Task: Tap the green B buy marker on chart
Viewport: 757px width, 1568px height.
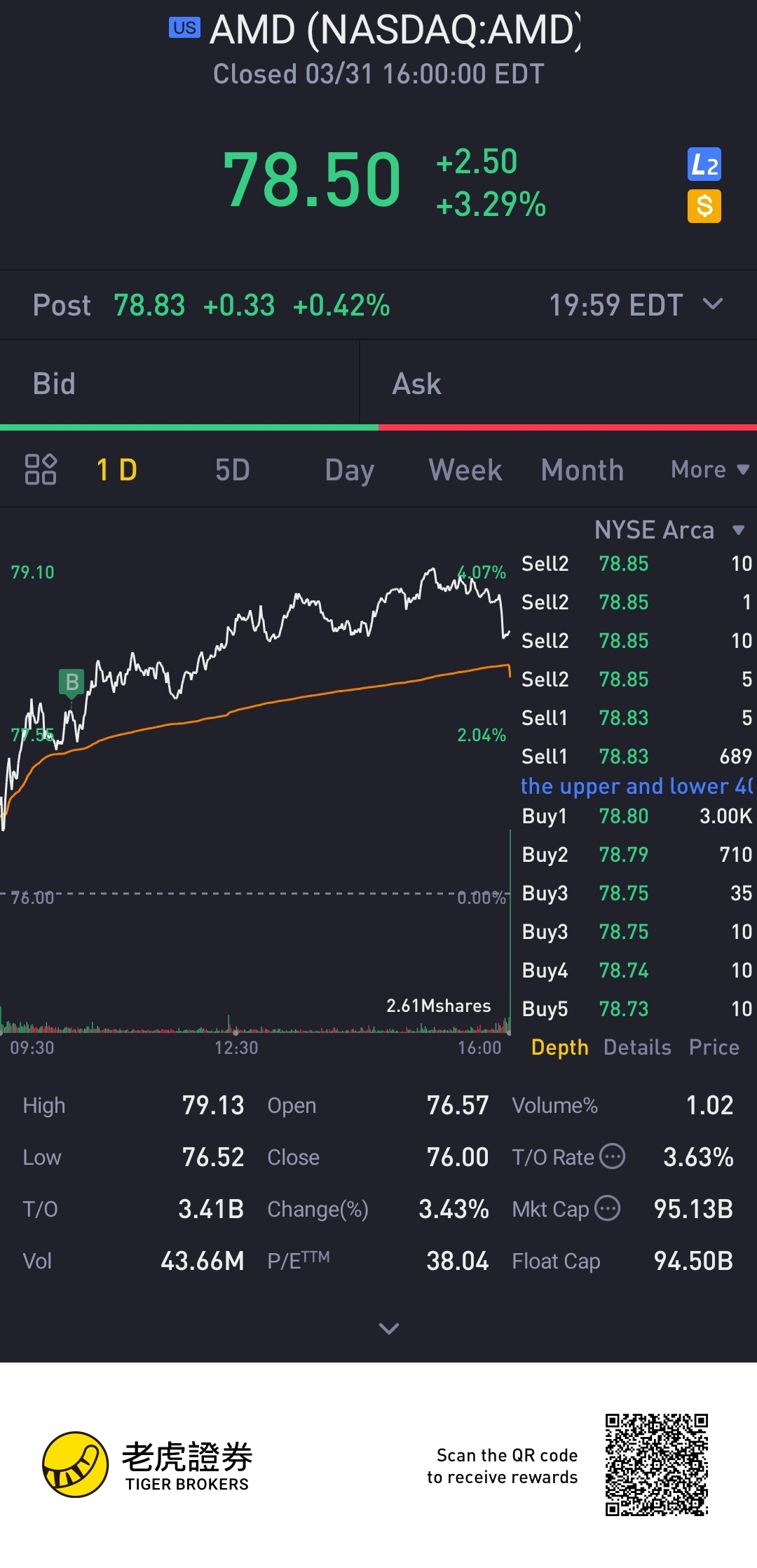Action: (x=71, y=682)
